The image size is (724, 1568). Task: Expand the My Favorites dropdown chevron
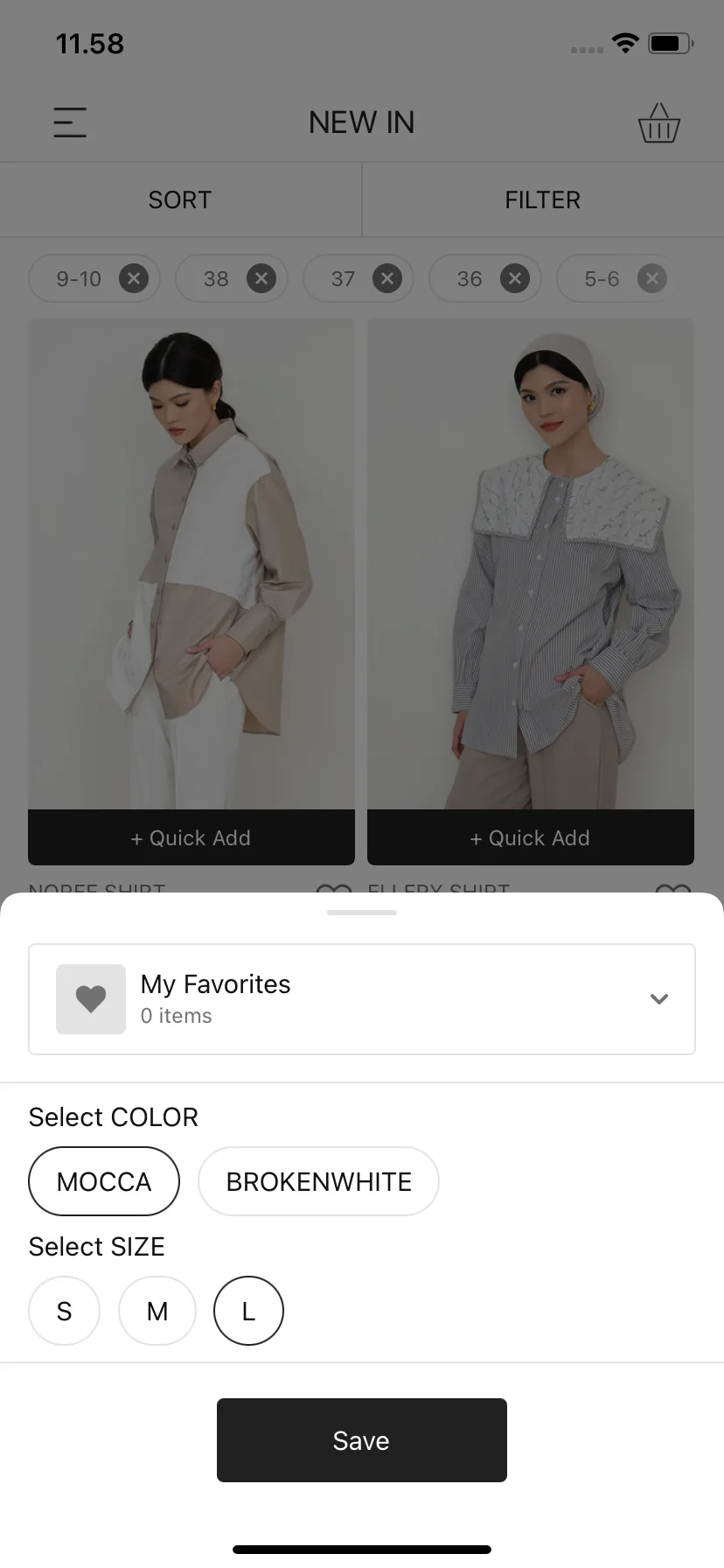(x=659, y=999)
